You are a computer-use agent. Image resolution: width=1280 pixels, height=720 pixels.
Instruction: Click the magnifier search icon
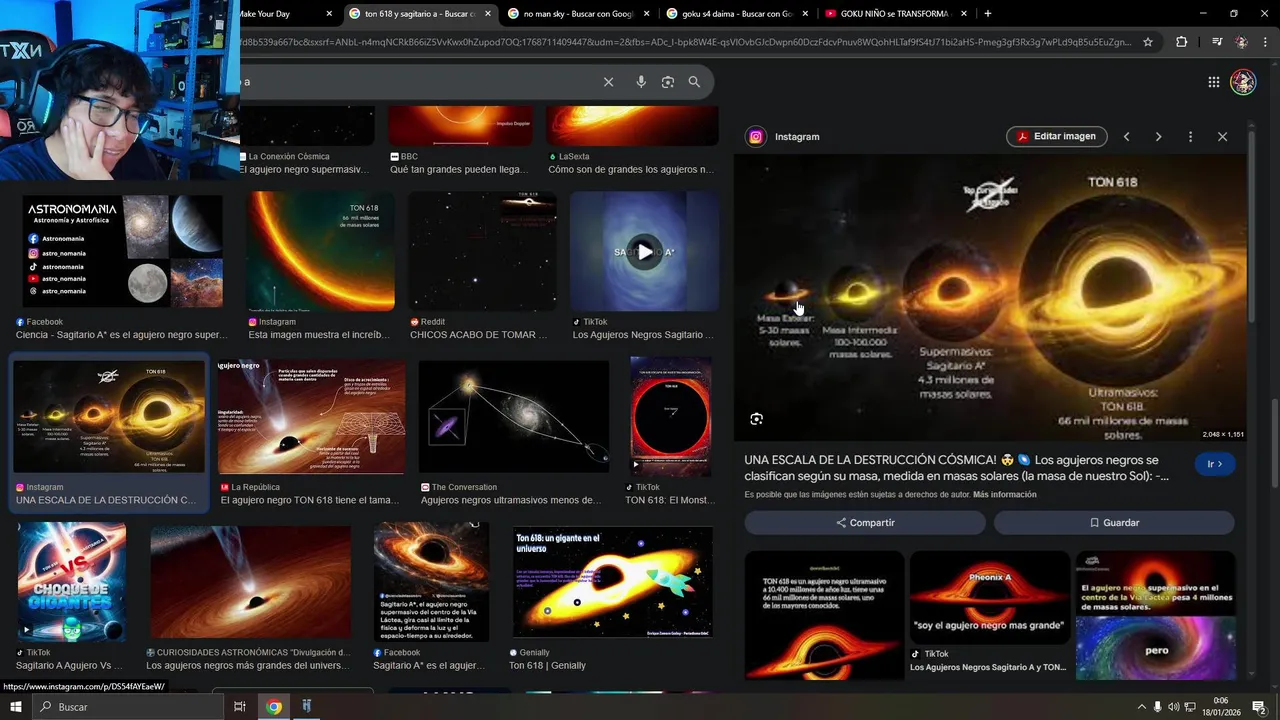694,82
